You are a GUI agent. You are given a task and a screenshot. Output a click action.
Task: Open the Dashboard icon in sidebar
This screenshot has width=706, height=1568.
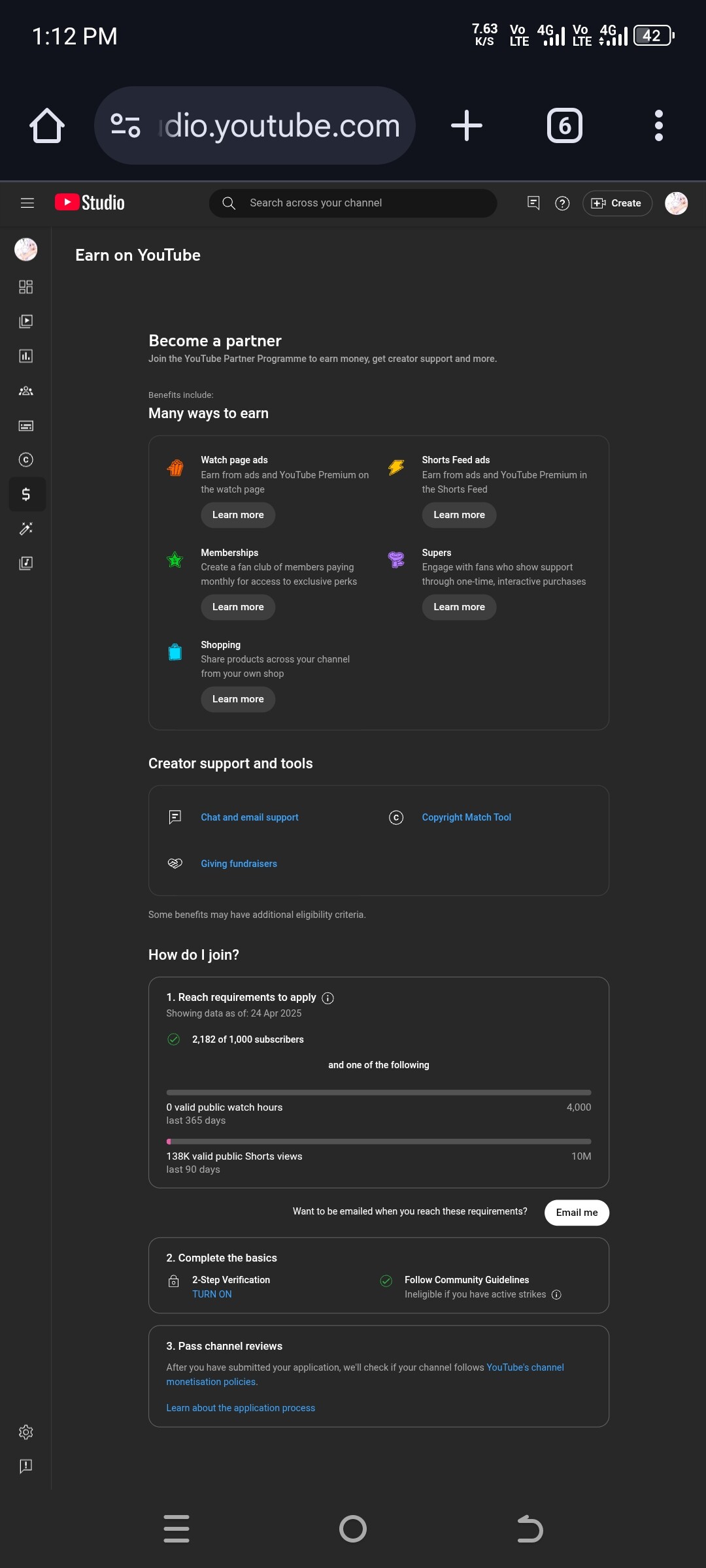pos(25,287)
